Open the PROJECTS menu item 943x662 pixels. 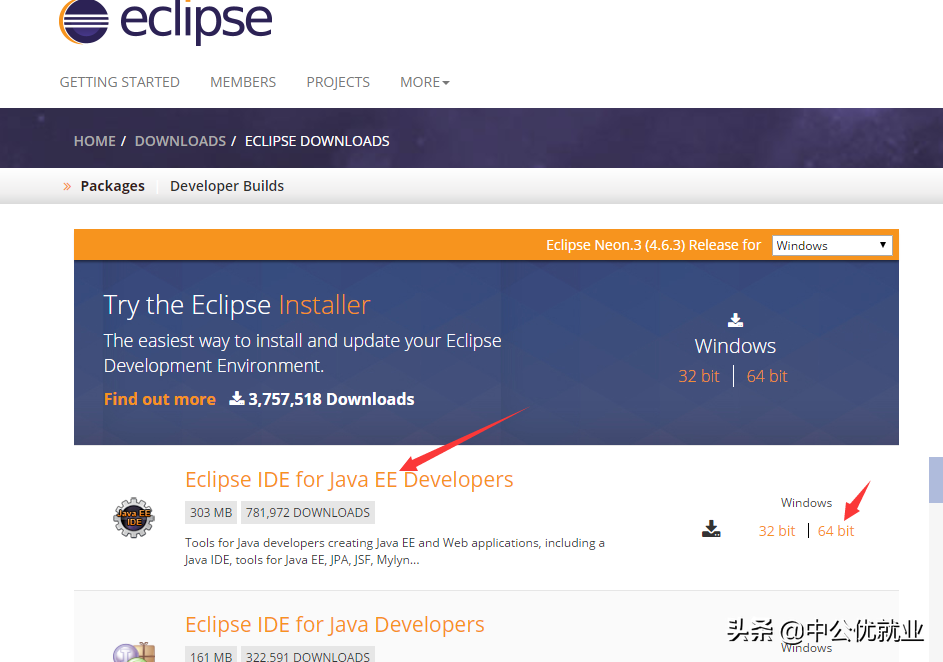coord(337,82)
